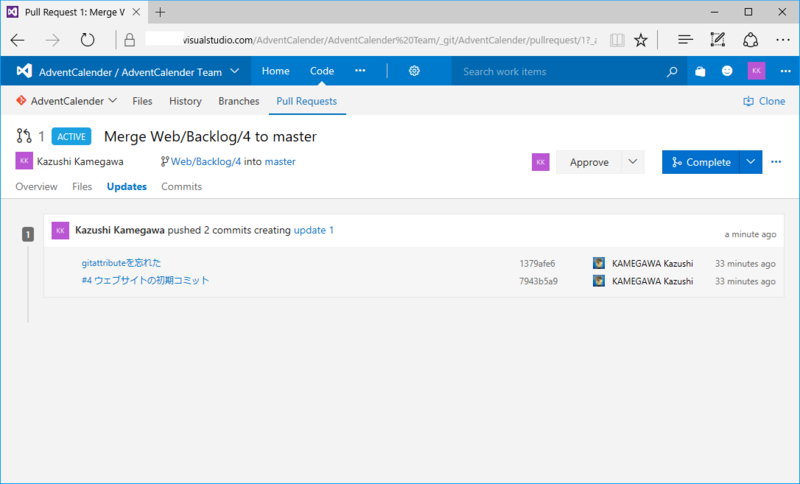
Task: Switch to the pull request Overview tab
Action: [36, 187]
